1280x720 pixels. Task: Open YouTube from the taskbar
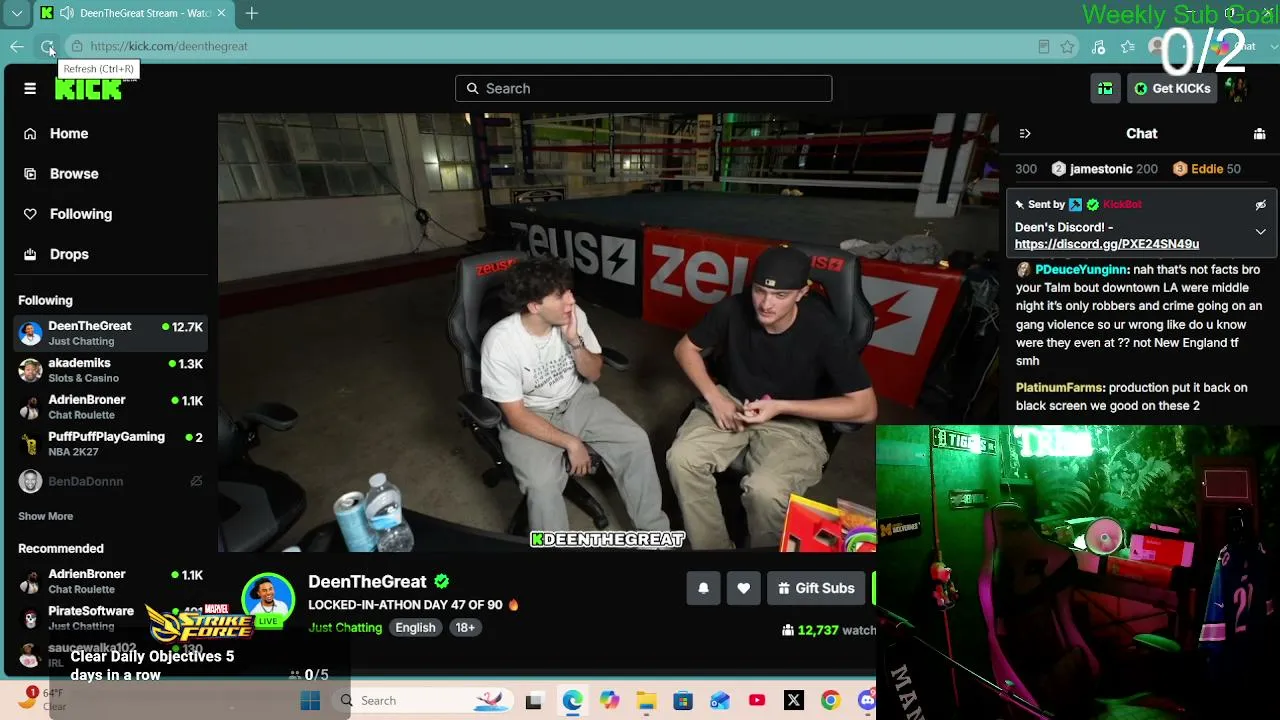[x=757, y=701]
